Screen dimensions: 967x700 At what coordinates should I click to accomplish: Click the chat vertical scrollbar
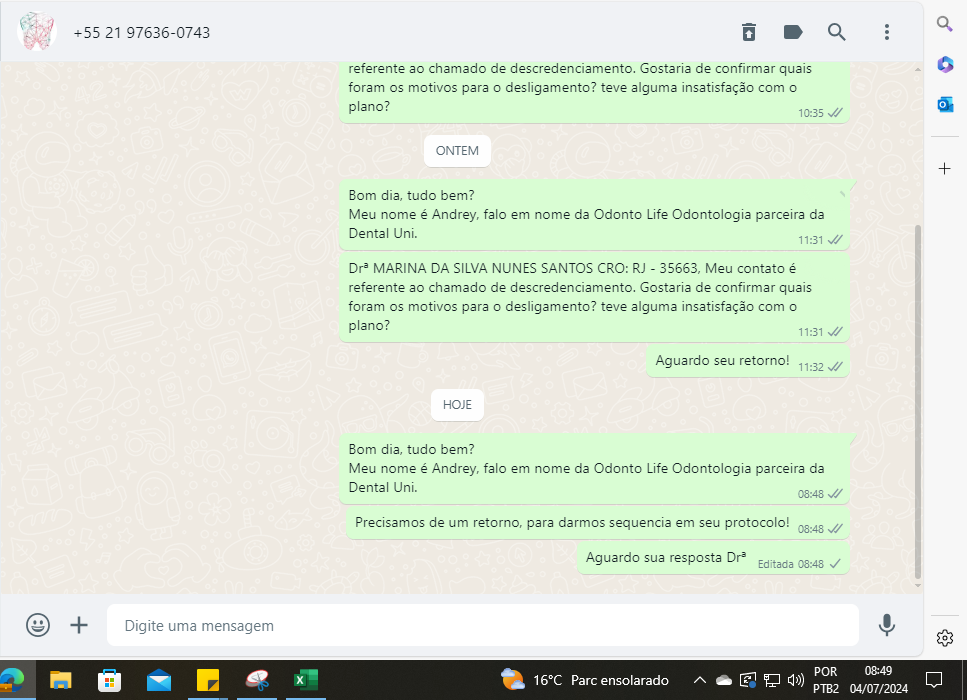(917, 400)
